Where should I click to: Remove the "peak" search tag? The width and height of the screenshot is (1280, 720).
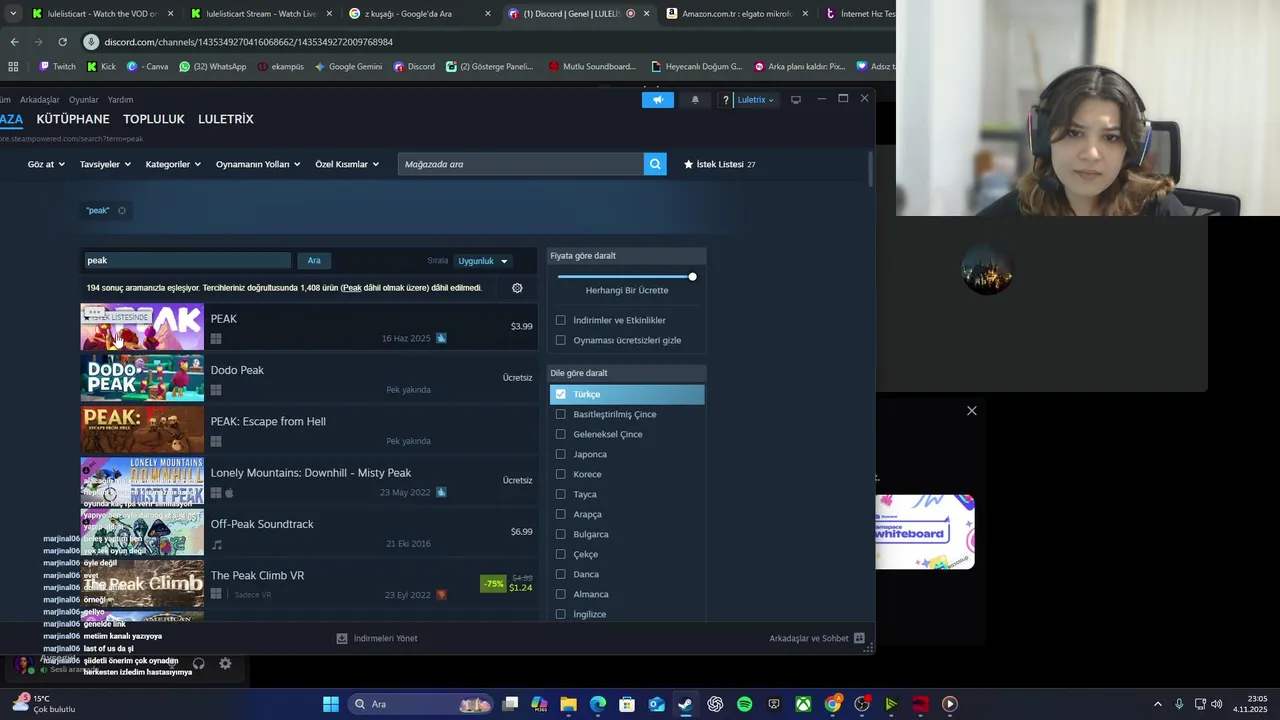(122, 210)
